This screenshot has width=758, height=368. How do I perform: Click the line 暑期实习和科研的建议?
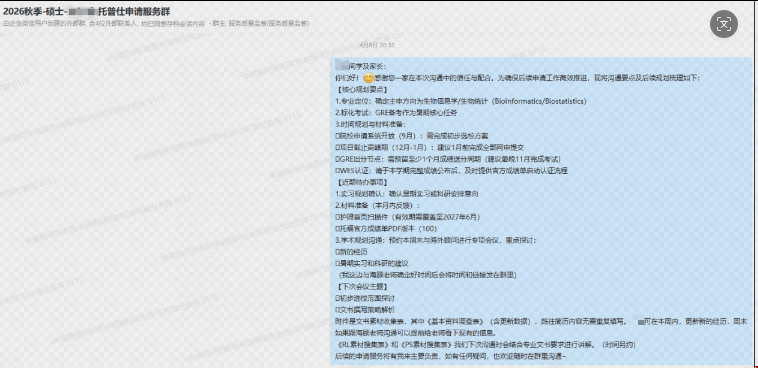coord(372,263)
